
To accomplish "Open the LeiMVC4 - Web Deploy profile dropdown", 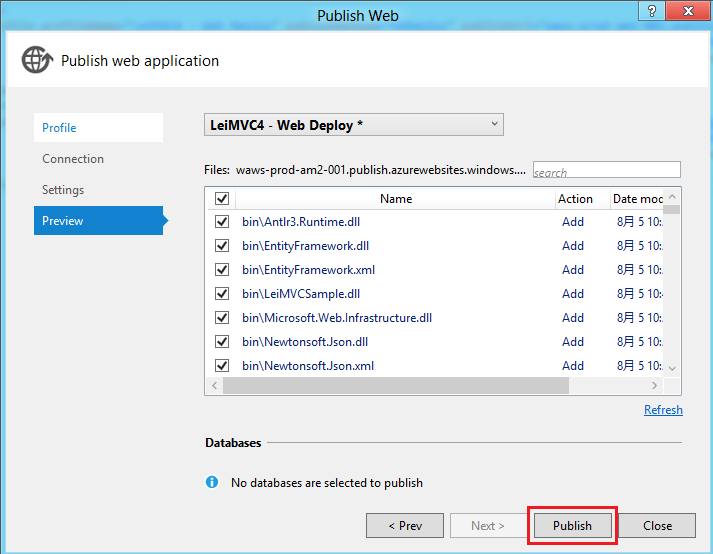I will [x=354, y=125].
